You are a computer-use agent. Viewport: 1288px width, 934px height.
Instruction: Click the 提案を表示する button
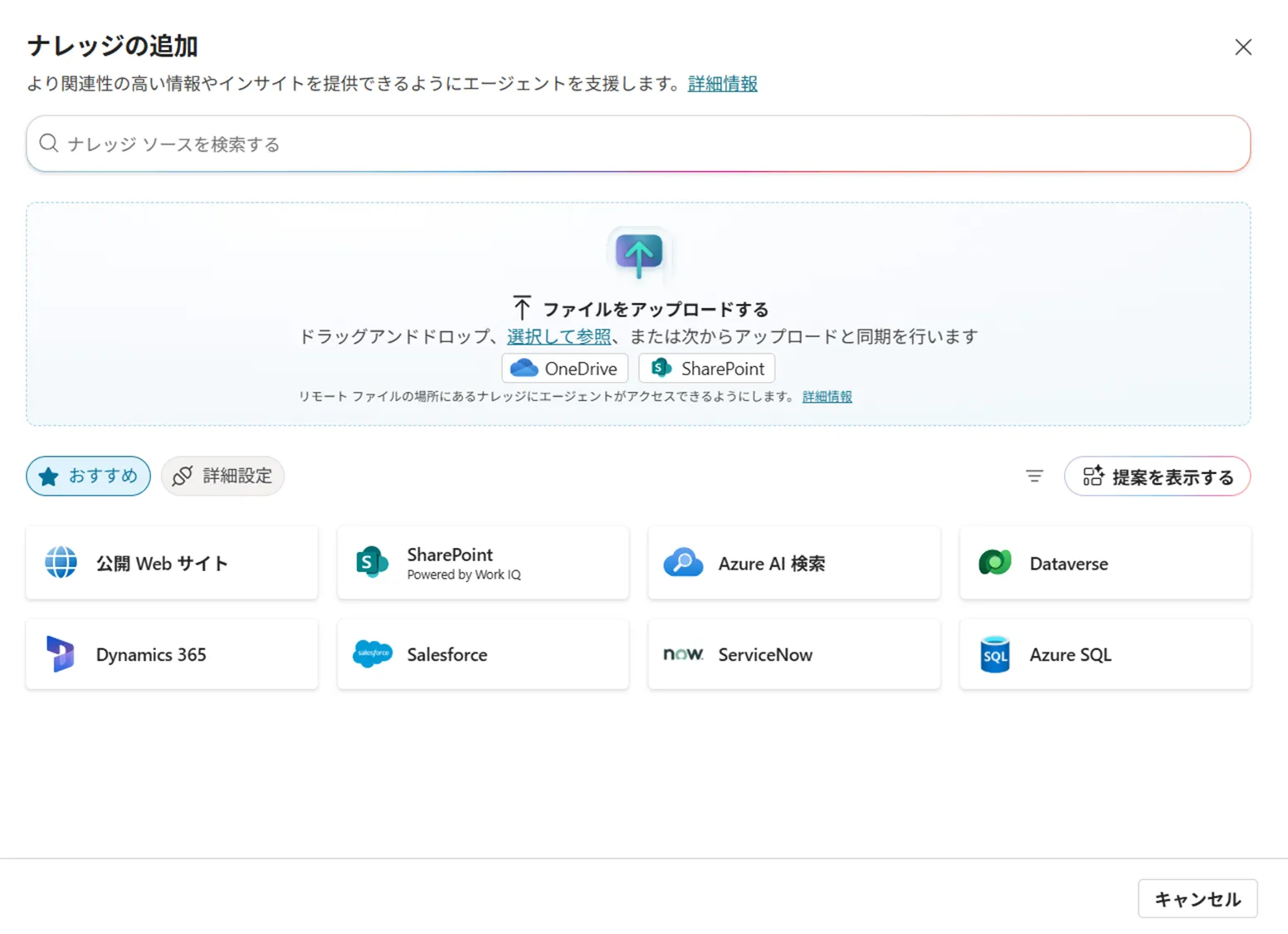(x=1157, y=476)
